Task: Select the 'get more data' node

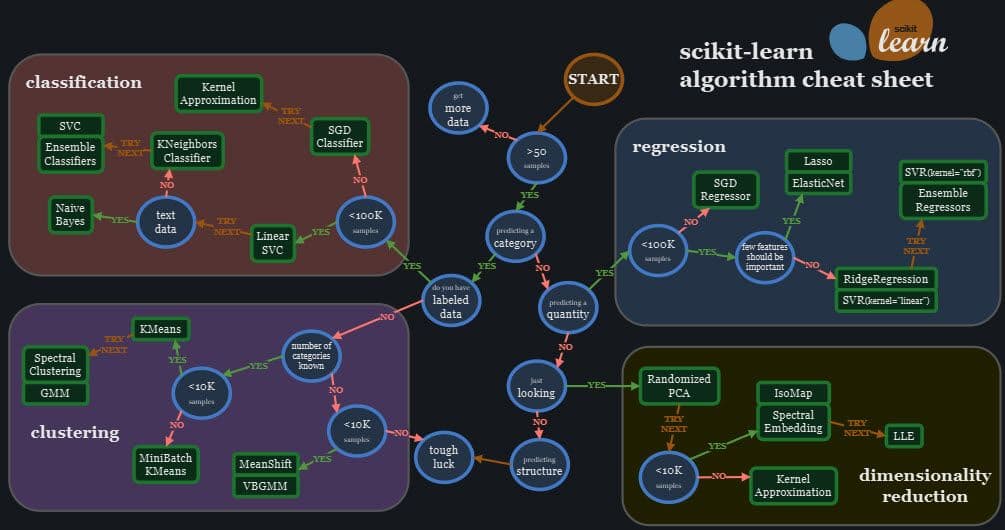Action: [x=458, y=108]
